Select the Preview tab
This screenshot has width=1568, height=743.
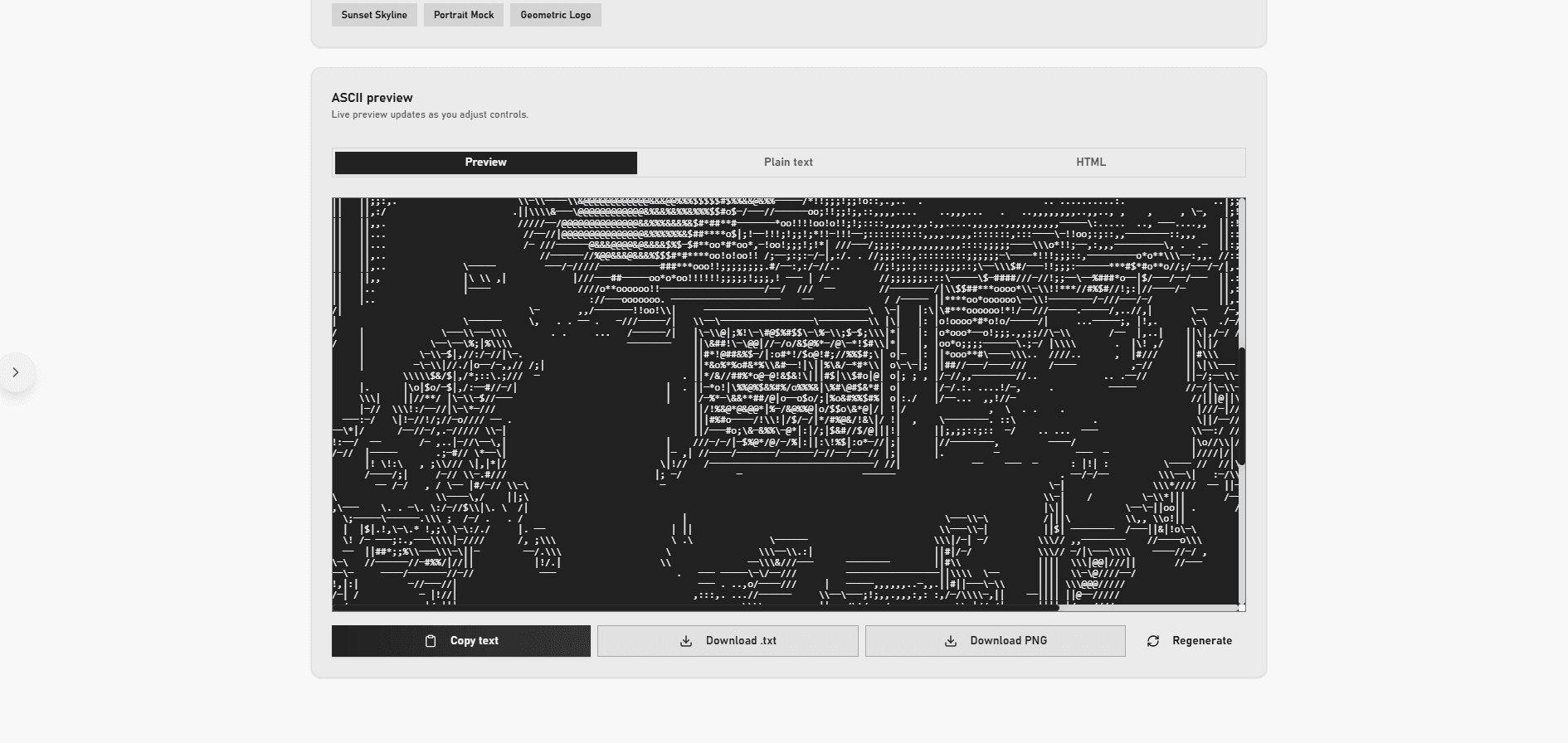[485, 163]
